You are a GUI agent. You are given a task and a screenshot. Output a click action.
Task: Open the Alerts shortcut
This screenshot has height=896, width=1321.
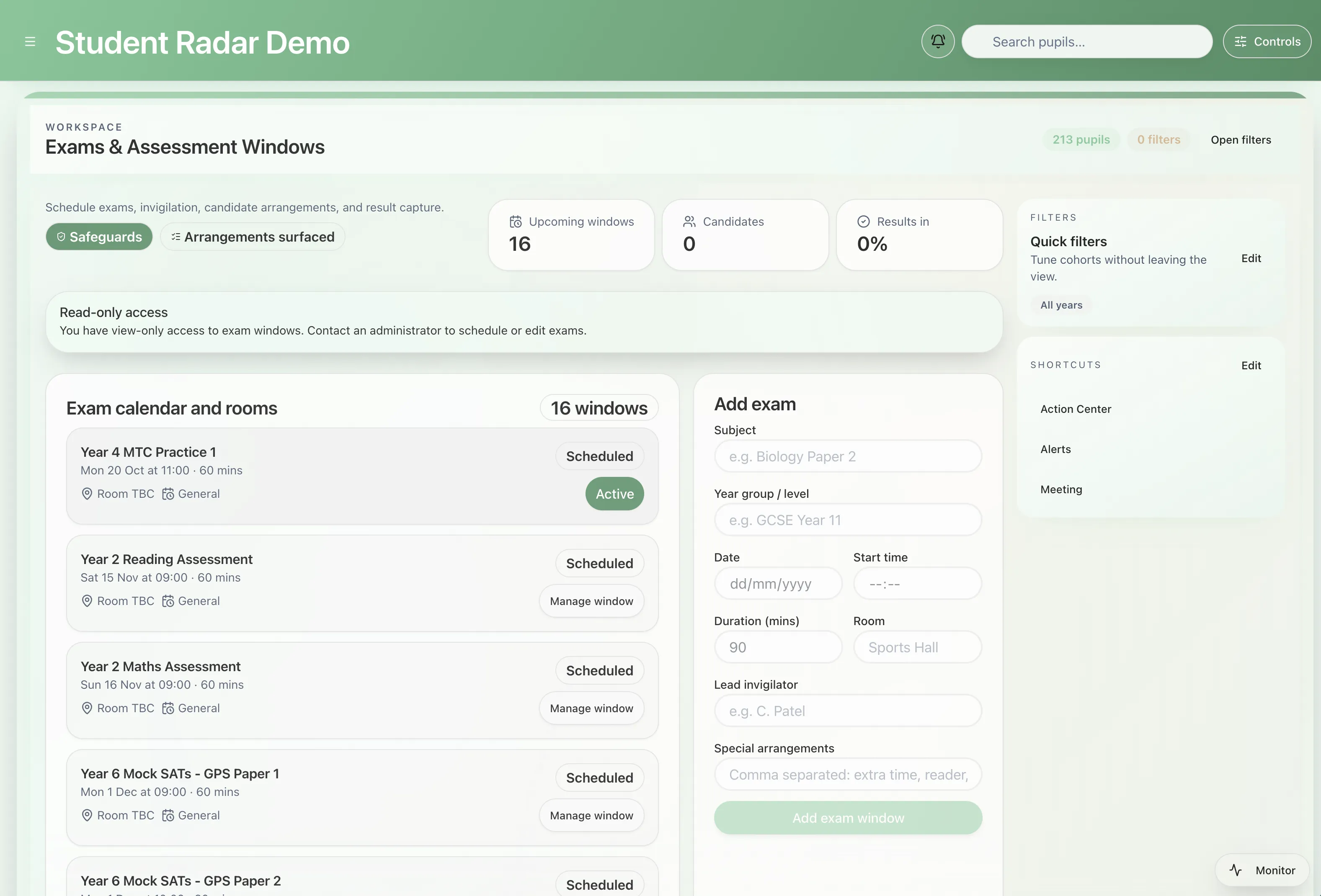click(1055, 449)
